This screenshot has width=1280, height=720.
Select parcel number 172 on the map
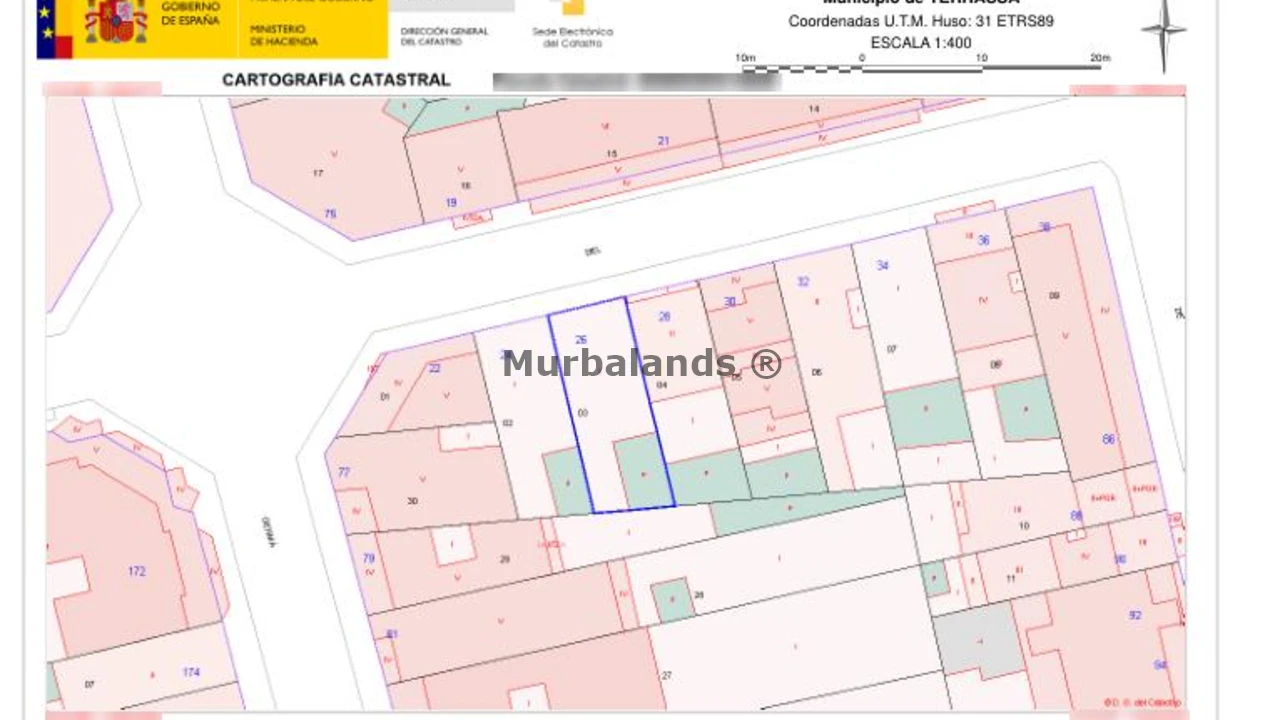[x=136, y=571]
